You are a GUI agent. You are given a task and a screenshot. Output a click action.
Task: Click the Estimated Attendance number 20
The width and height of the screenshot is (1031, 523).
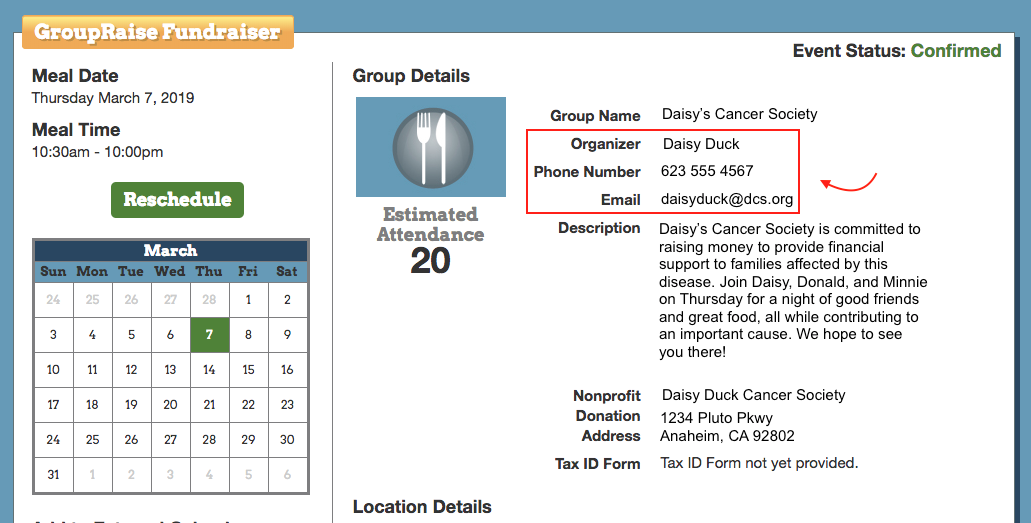(x=430, y=261)
